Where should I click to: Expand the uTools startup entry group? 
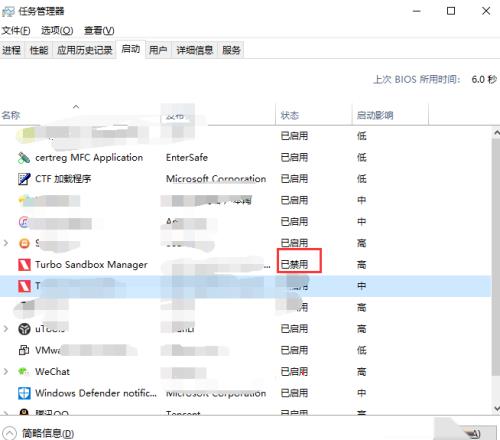coord(6,329)
